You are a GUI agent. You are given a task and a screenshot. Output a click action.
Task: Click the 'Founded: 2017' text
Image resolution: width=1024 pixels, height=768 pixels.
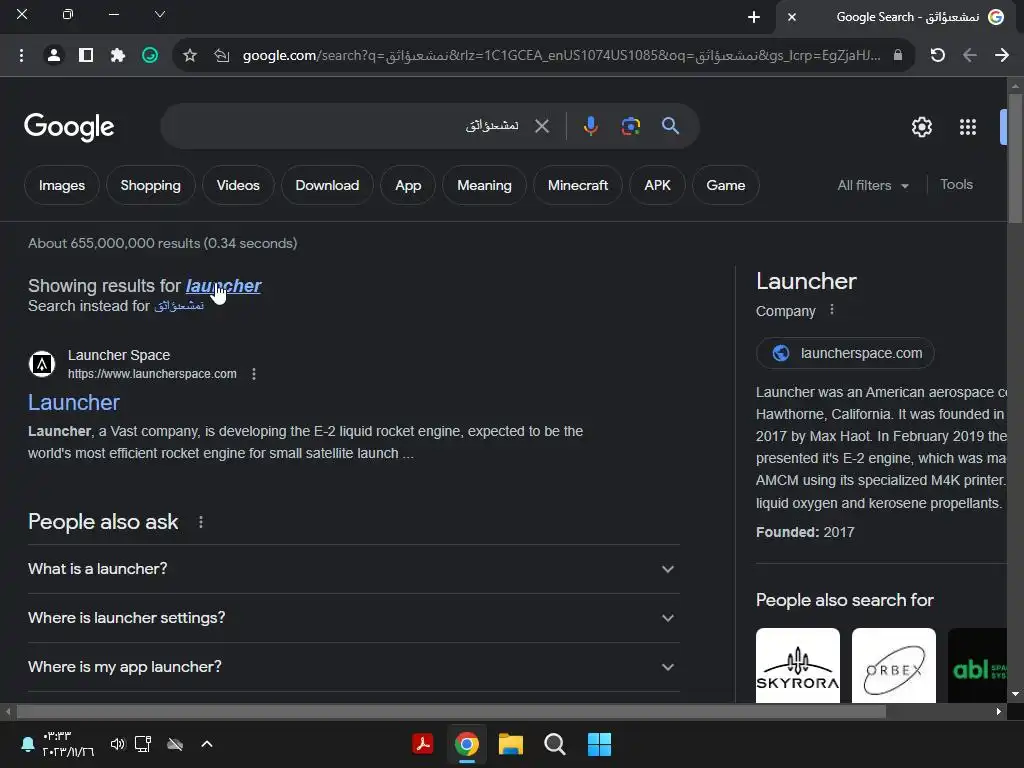(x=805, y=532)
